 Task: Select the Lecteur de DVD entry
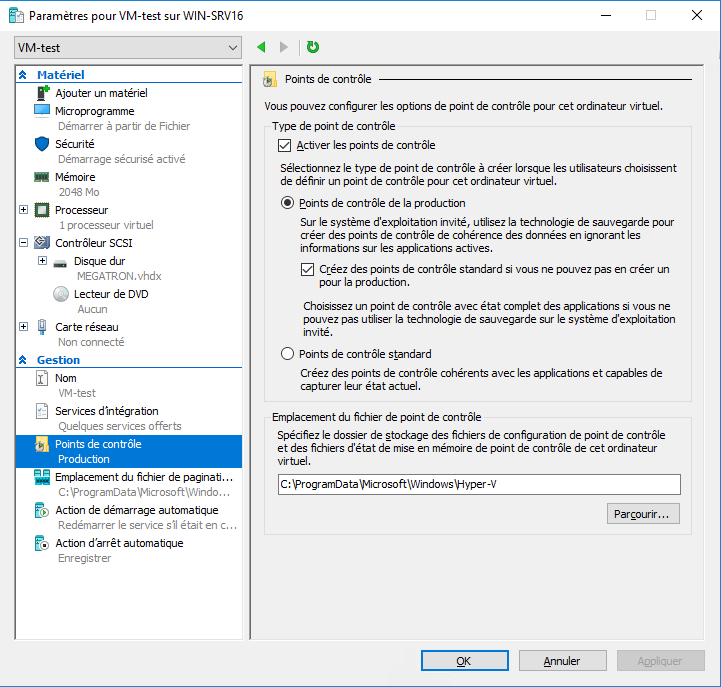(111, 294)
